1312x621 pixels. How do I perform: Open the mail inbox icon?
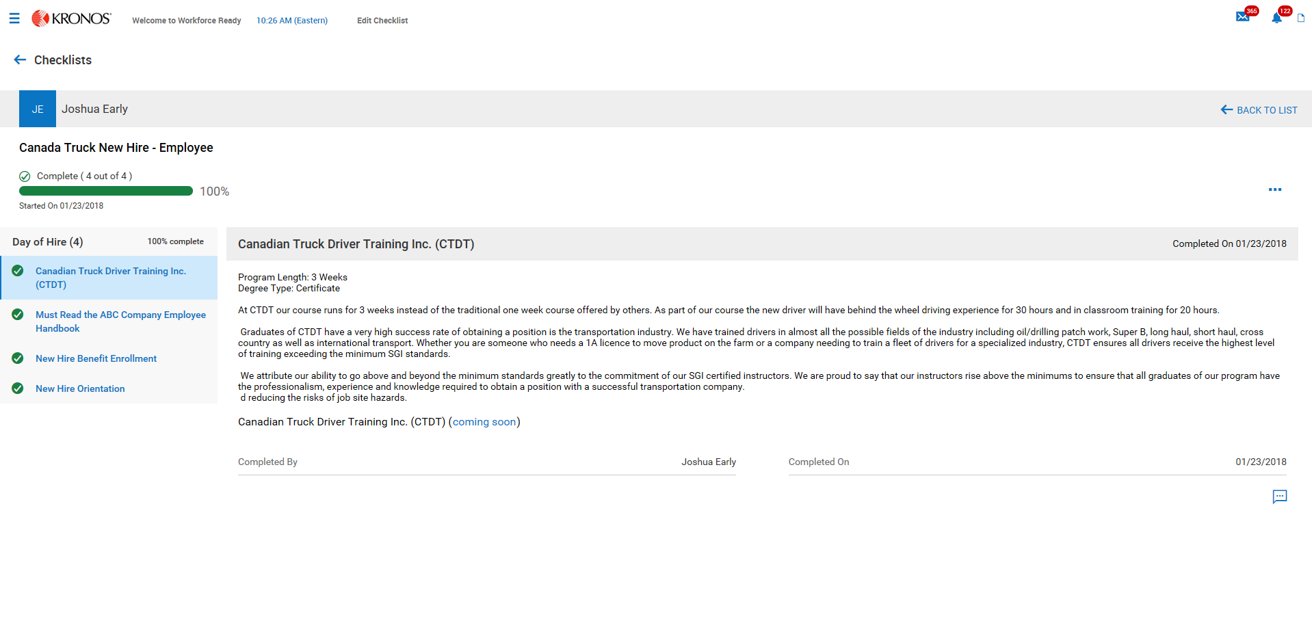(1243, 16)
